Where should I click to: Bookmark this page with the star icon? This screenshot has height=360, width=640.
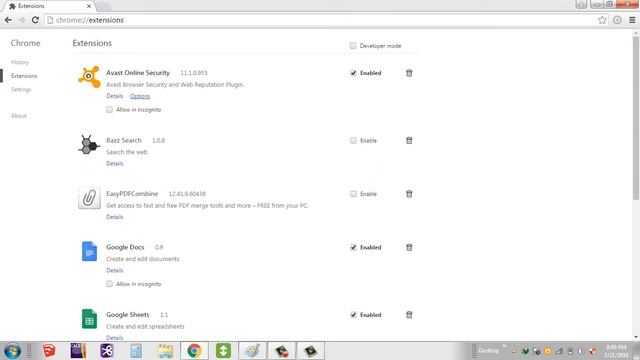(602, 20)
